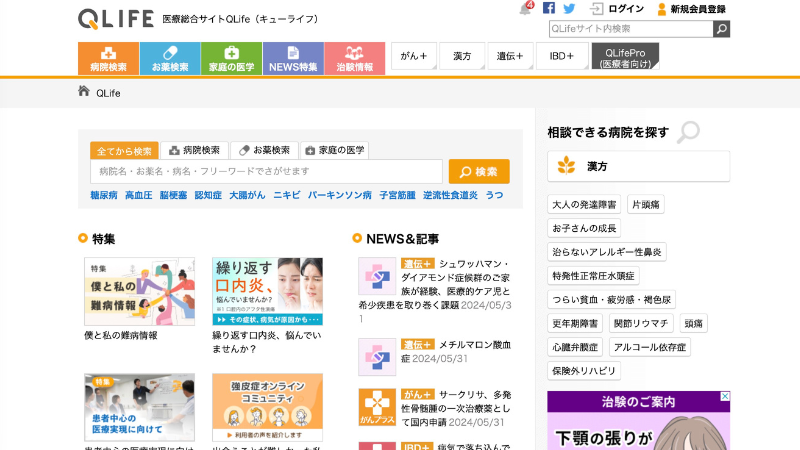Open the Facebook icon link
Viewport: 800px width, 450px height.
click(x=549, y=8)
